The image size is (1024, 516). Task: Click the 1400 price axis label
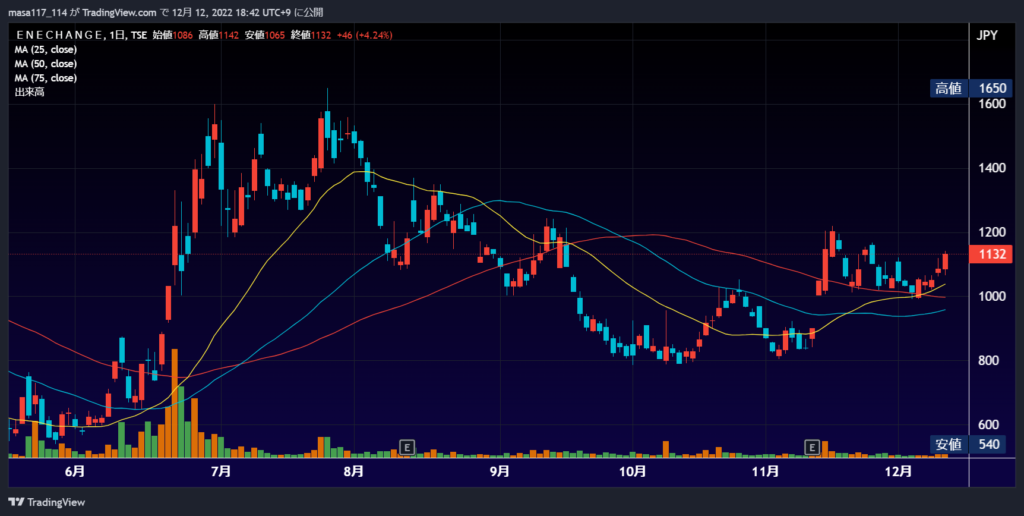(991, 169)
